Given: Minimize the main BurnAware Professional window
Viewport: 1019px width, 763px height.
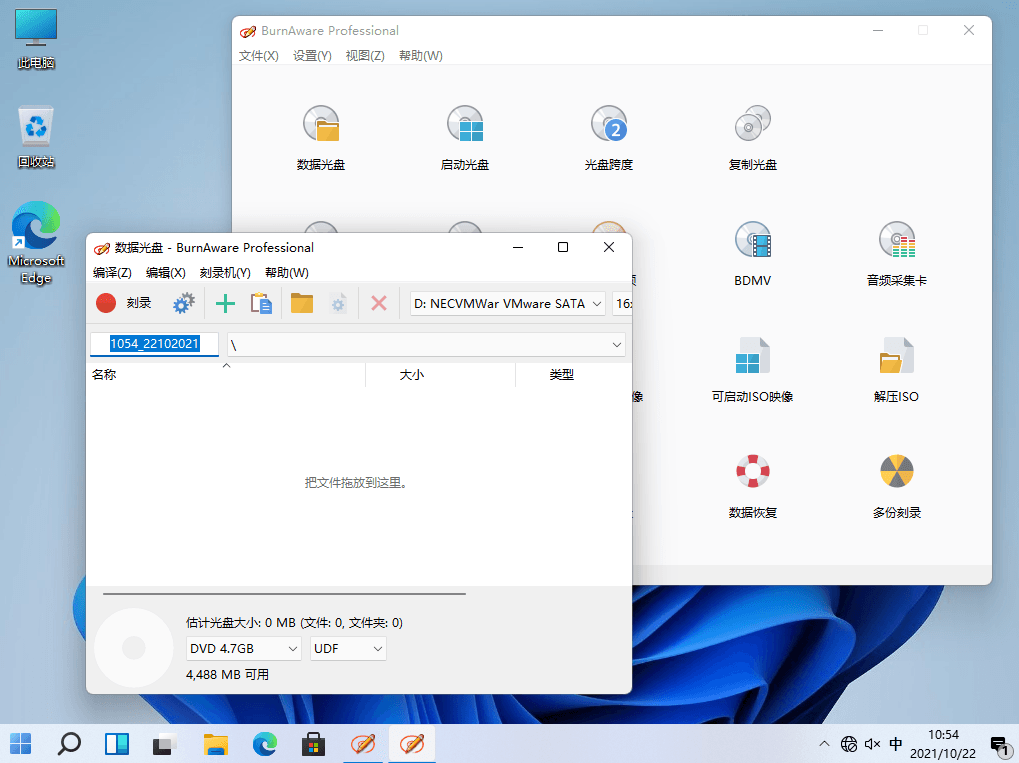Looking at the screenshot, I should pos(878,31).
